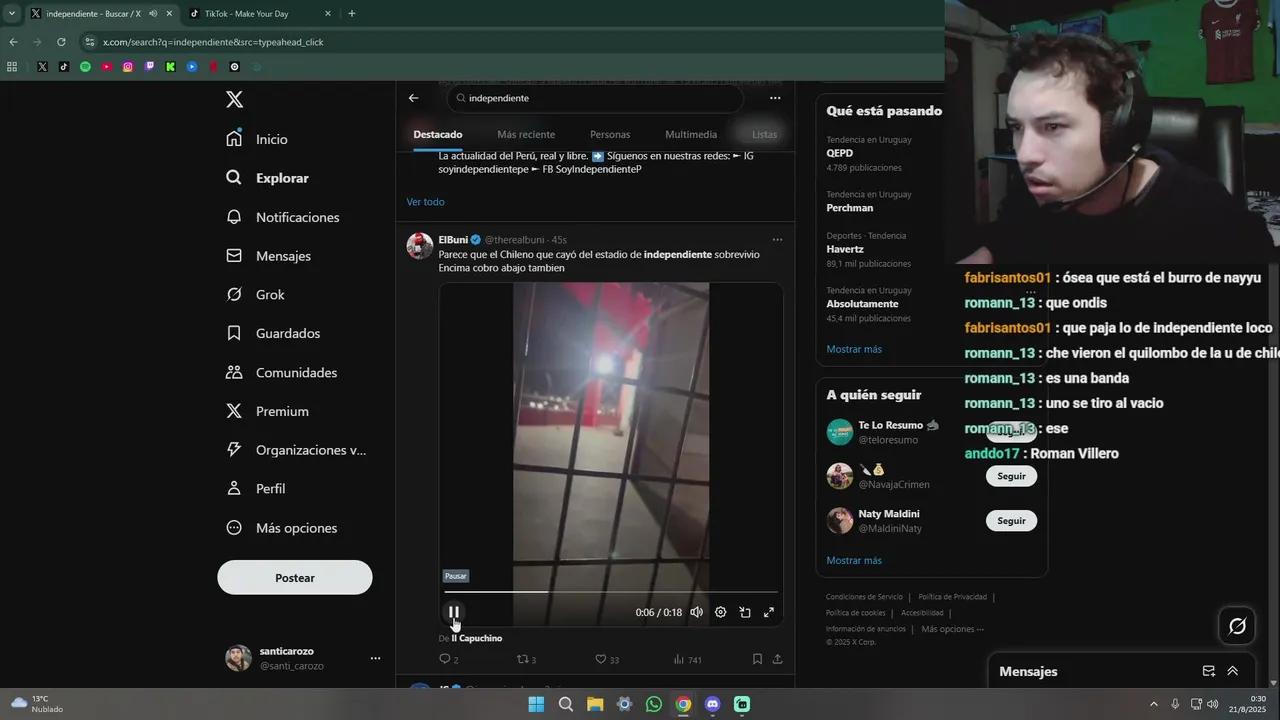The width and height of the screenshot is (1280, 720).
Task: Reply to ElBuni's post
Action: point(448,659)
